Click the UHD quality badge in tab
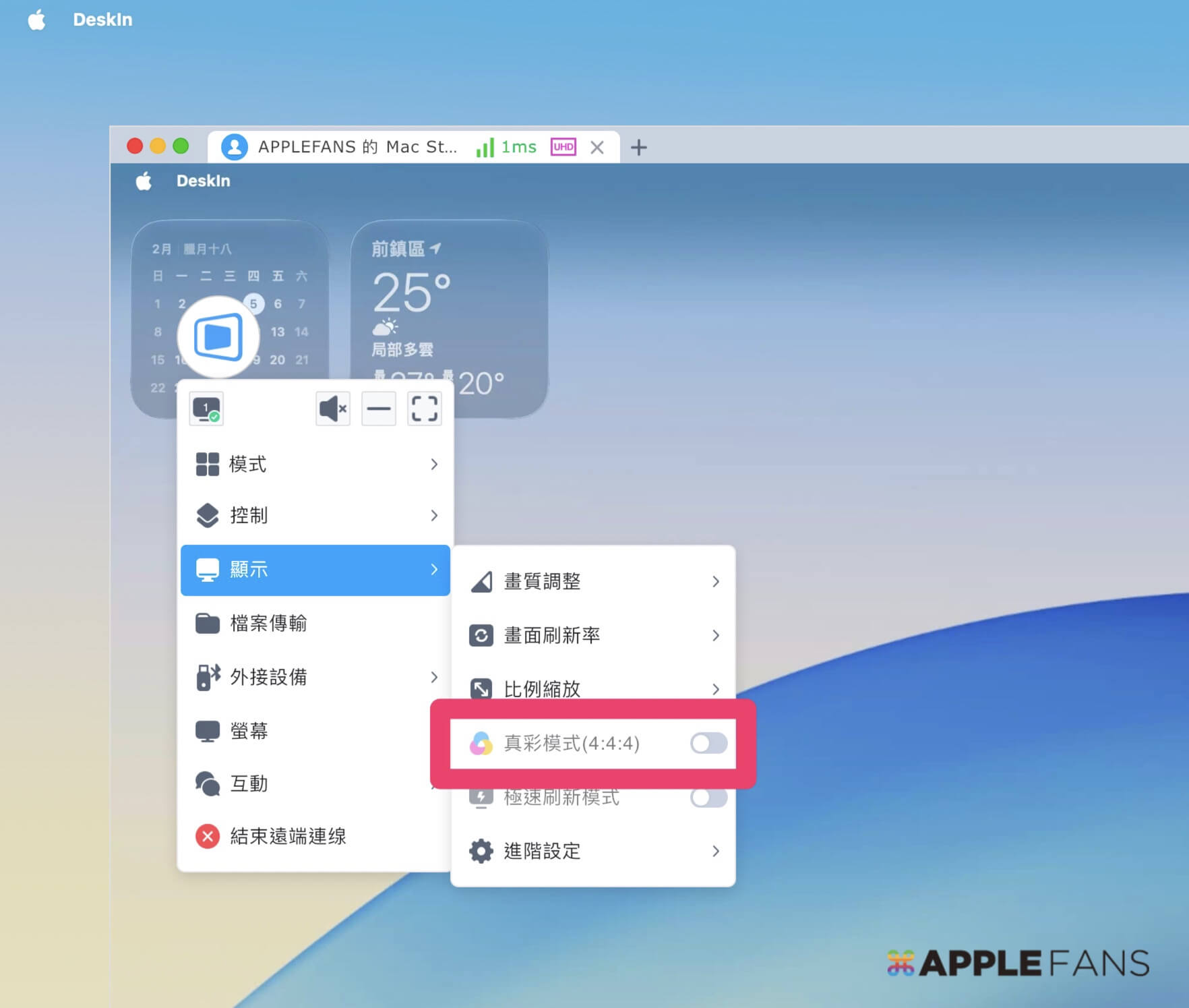 pos(563,147)
